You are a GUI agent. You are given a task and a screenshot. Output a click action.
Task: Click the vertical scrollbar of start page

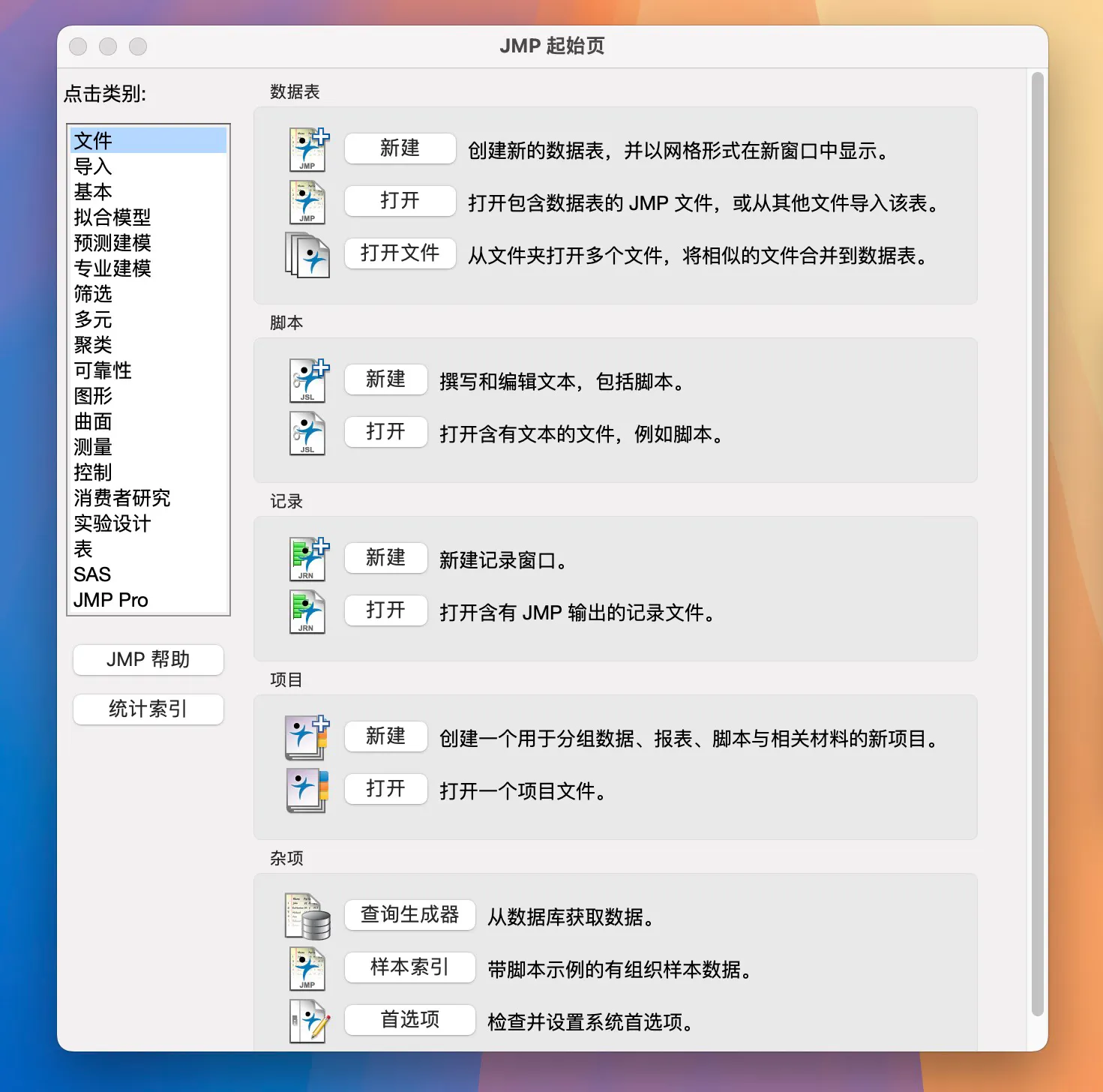[x=1038, y=544]
